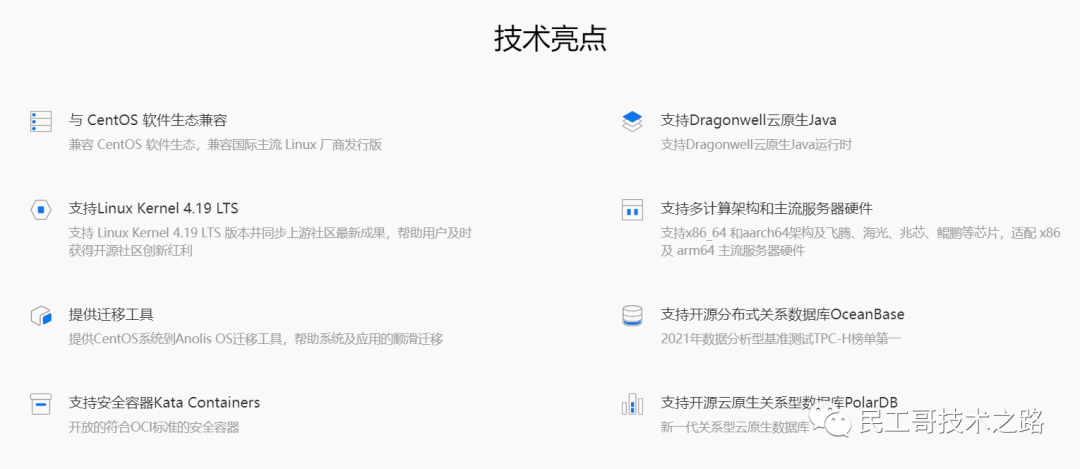The image size is (1080, 469).
Task: Click the text 新一代关系型云原生数据库
Action: [x=735, y=427]
